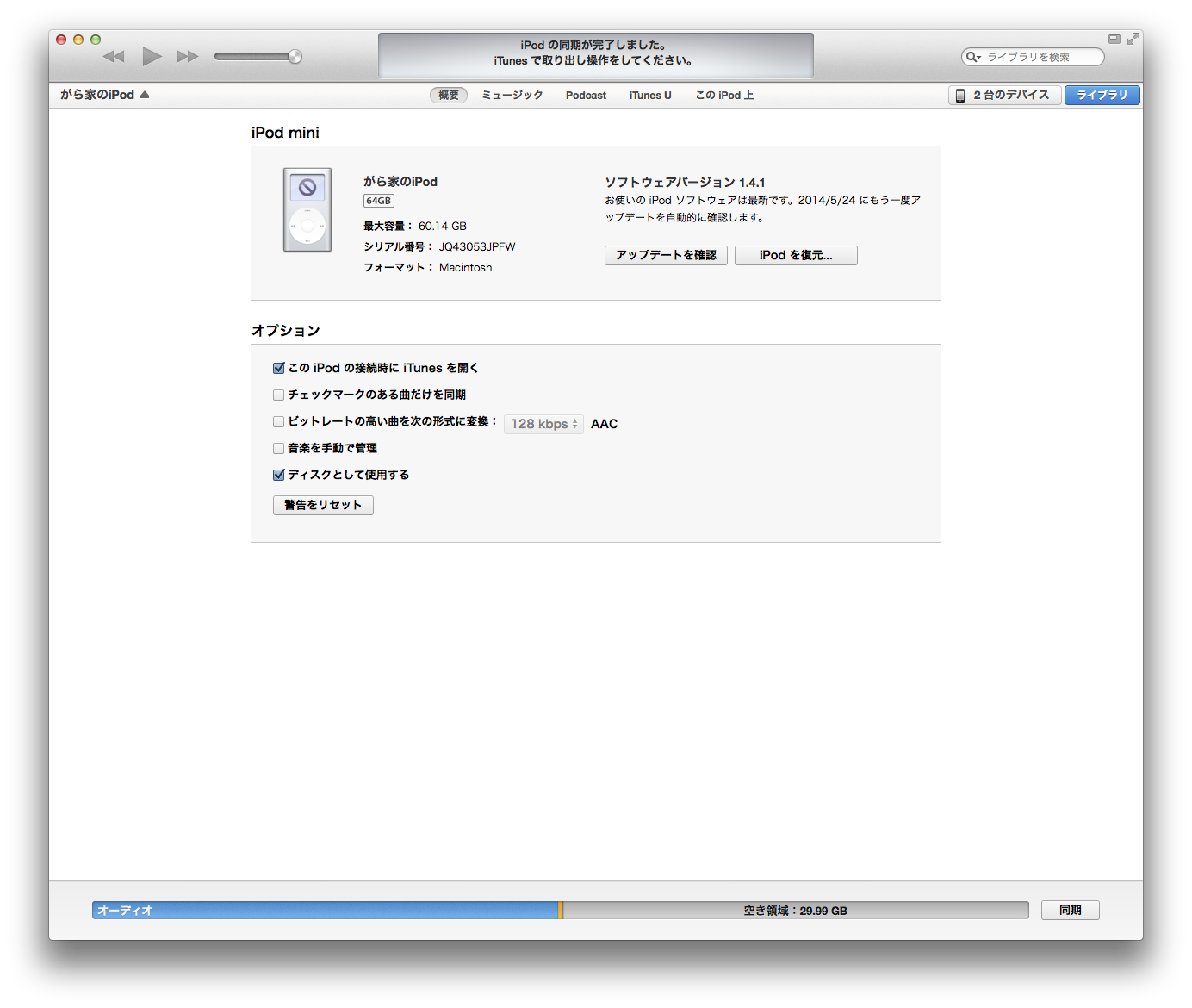Click the AAC format label
The width and height of the screenshot is (1192, 1008).
click(605, 424)
